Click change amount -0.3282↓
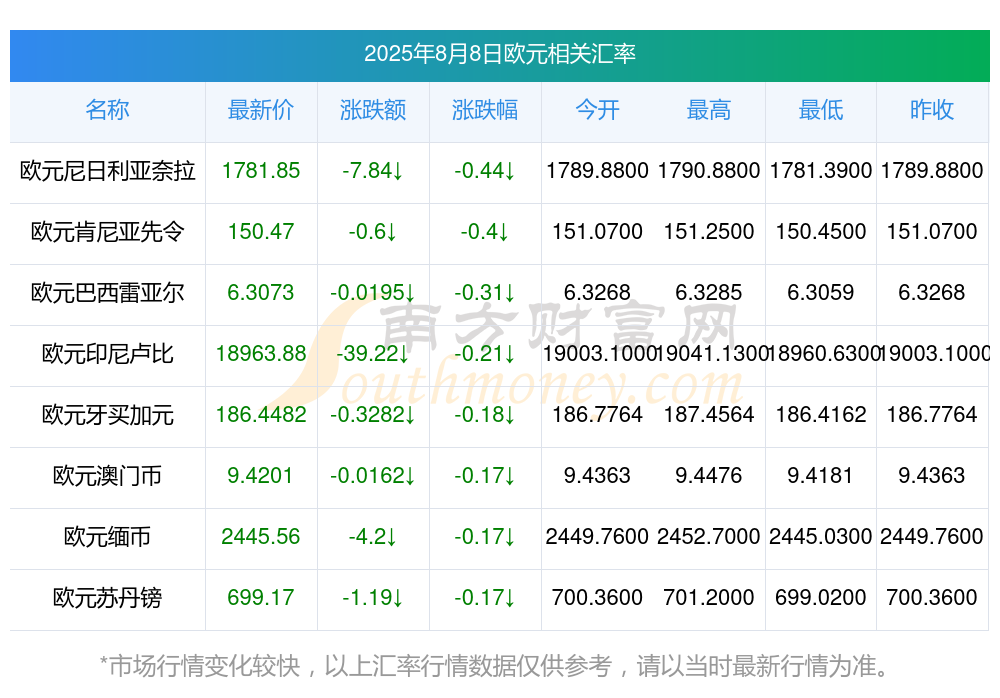Viewport: 1000px width, 698px height. pos(372,415)
